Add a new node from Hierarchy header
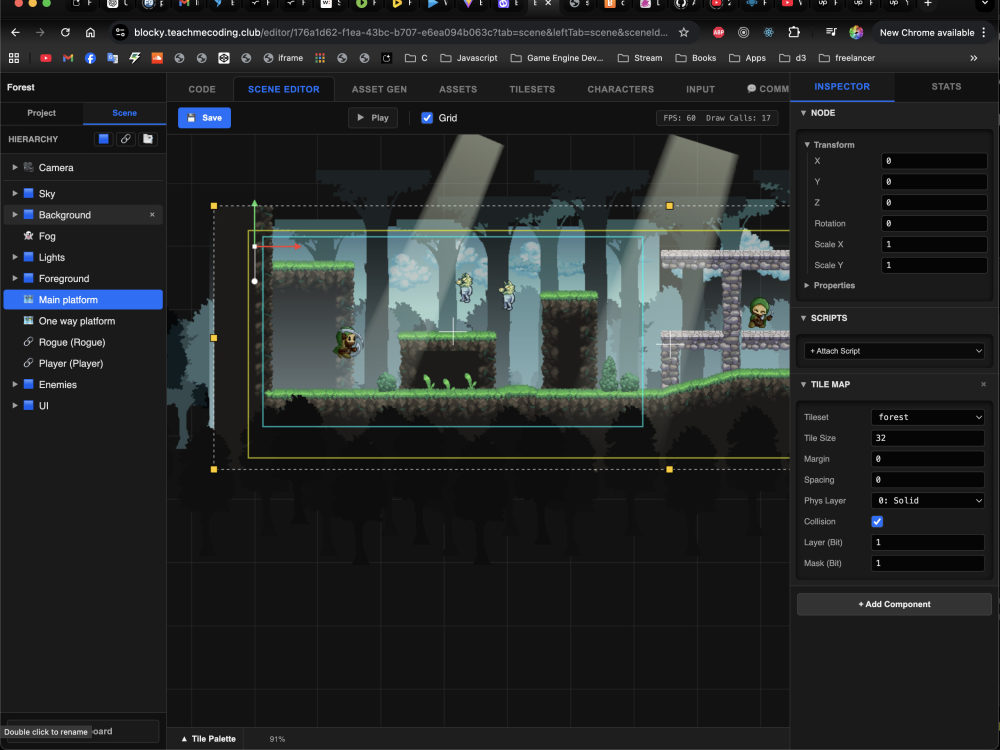 (x=103, y=139)
